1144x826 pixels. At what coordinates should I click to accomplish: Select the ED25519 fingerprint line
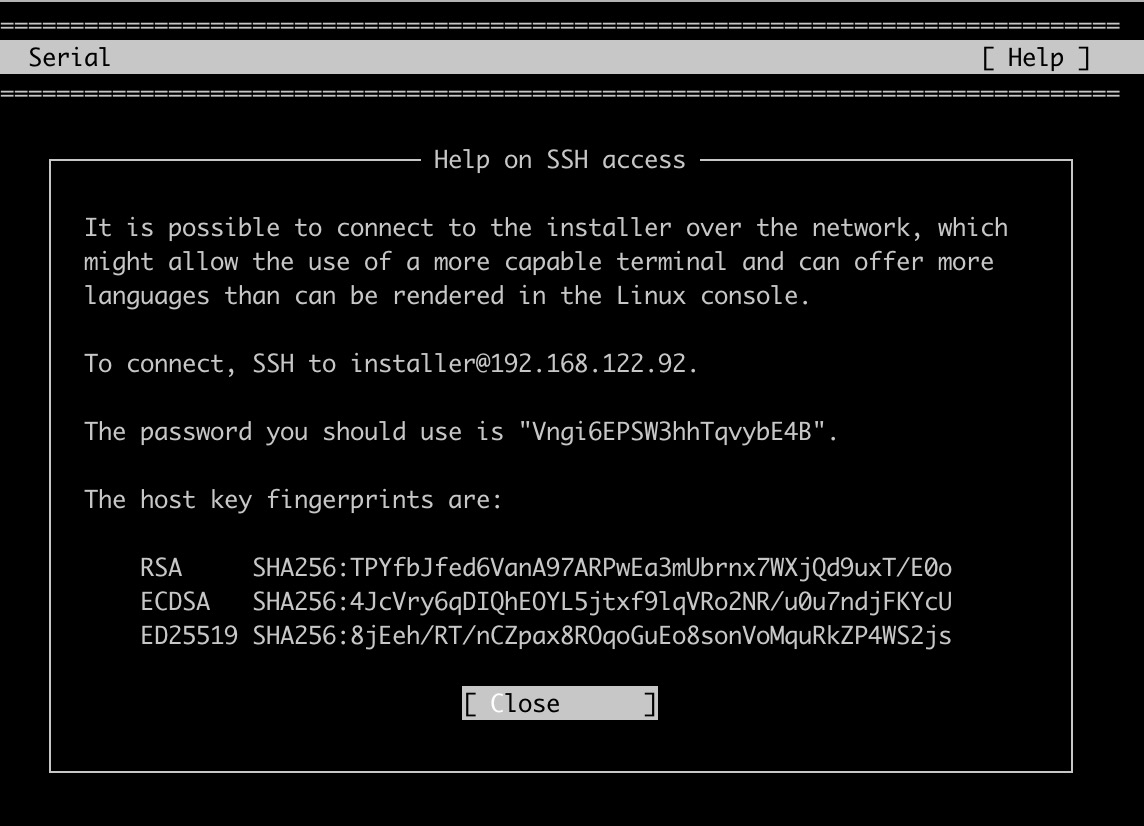[x=546, y=636]
